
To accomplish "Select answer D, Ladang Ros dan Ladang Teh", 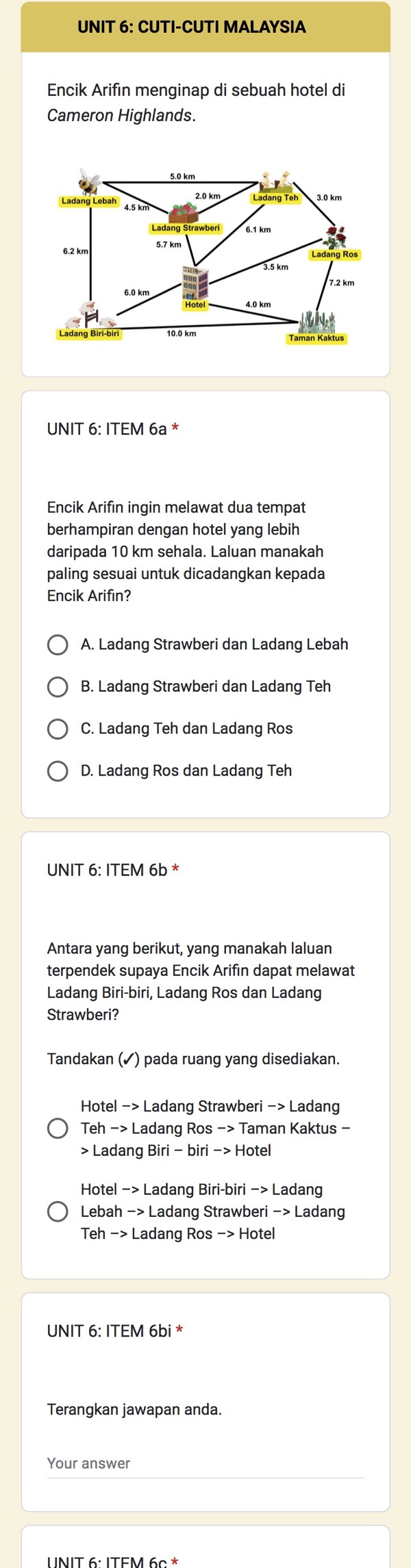I will tap(59, 771).
